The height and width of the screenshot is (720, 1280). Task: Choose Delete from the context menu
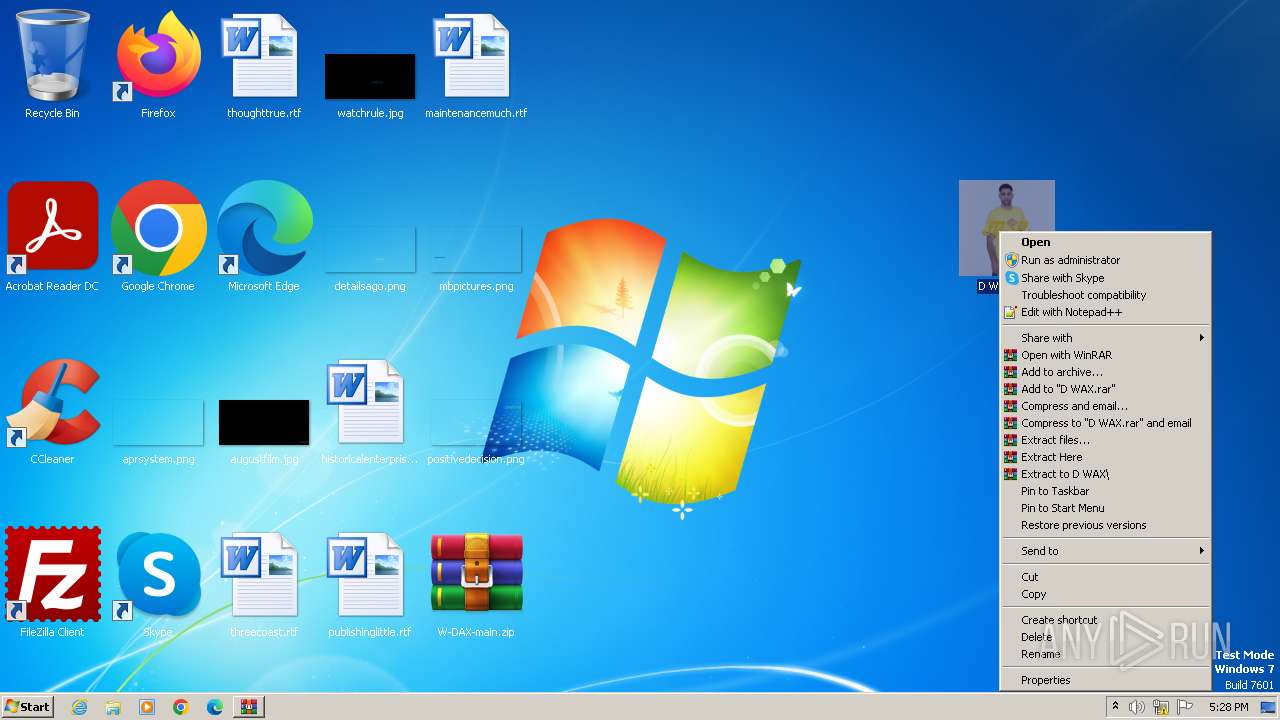click(1105, 637)
